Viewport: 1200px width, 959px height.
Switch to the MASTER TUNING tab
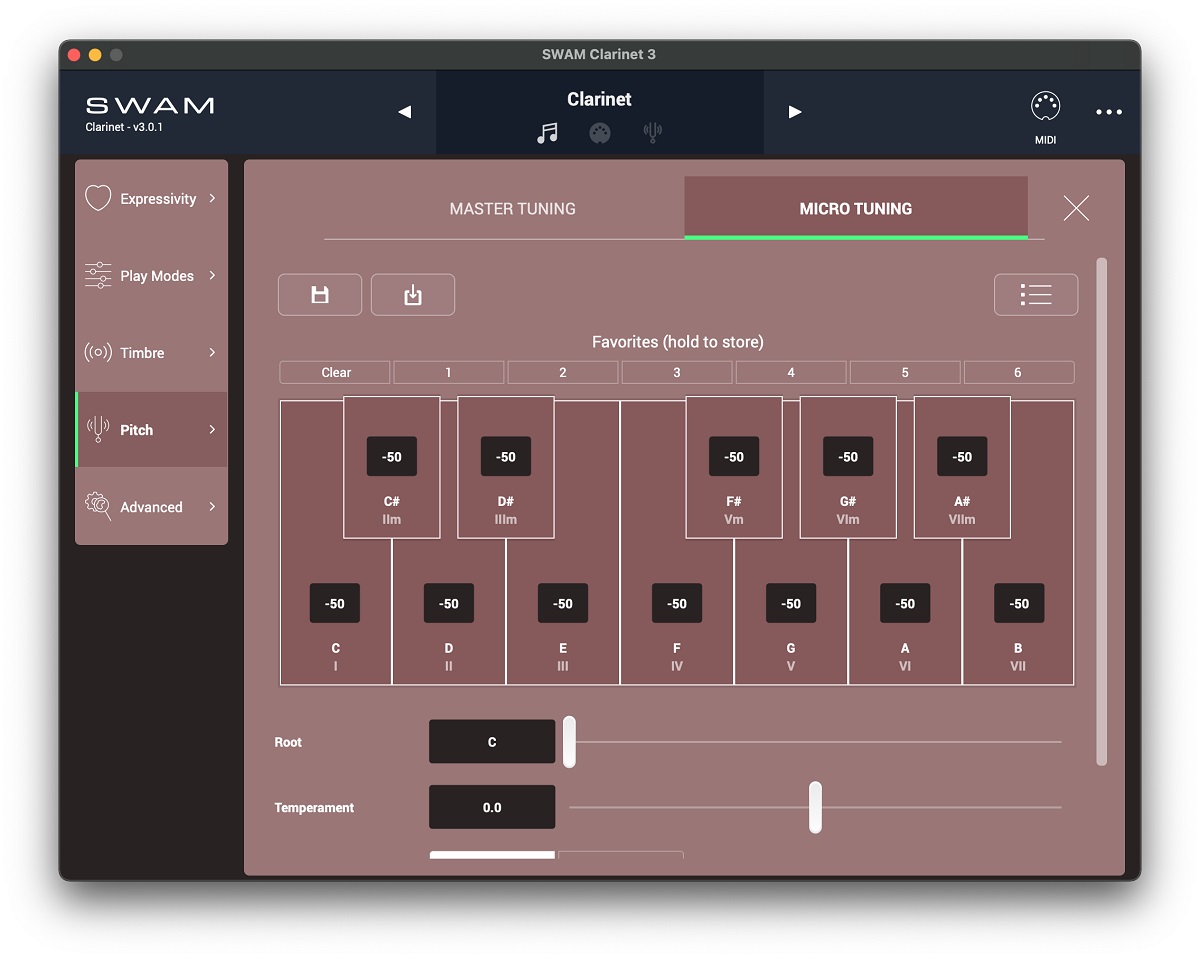(513, 209)
